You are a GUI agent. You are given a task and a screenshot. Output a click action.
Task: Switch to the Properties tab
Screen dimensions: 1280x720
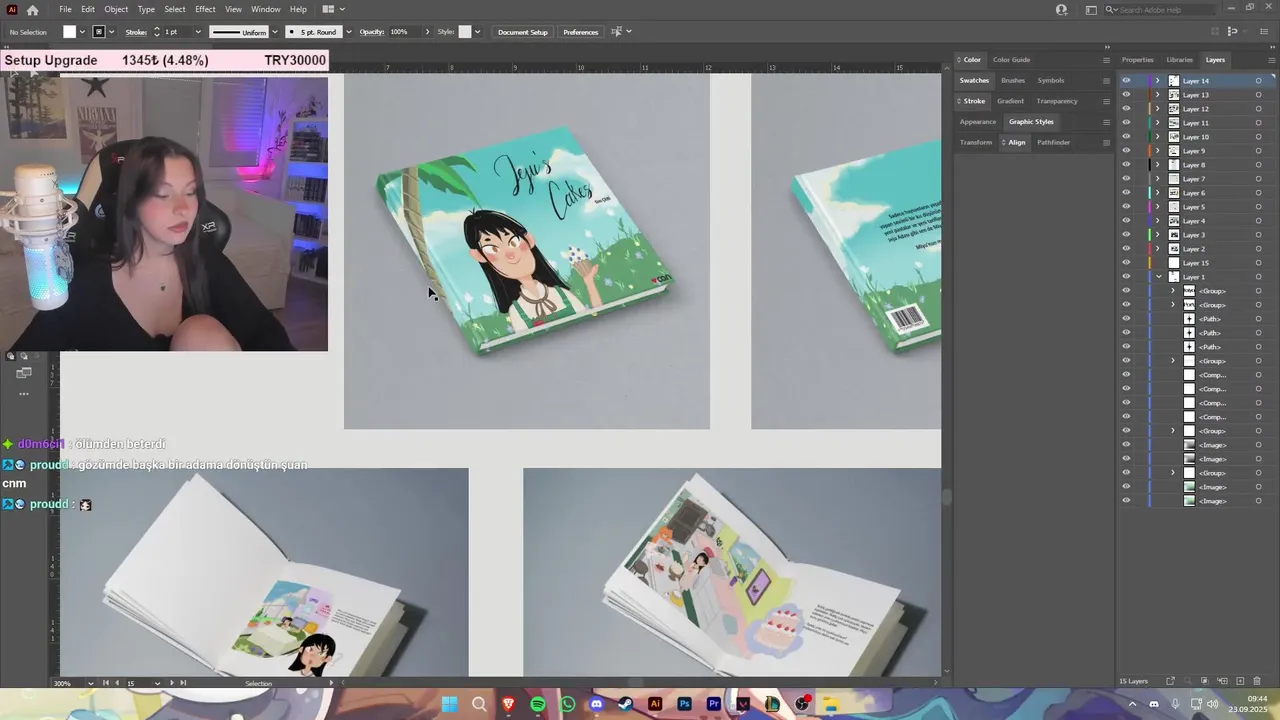click(1137, 60)
